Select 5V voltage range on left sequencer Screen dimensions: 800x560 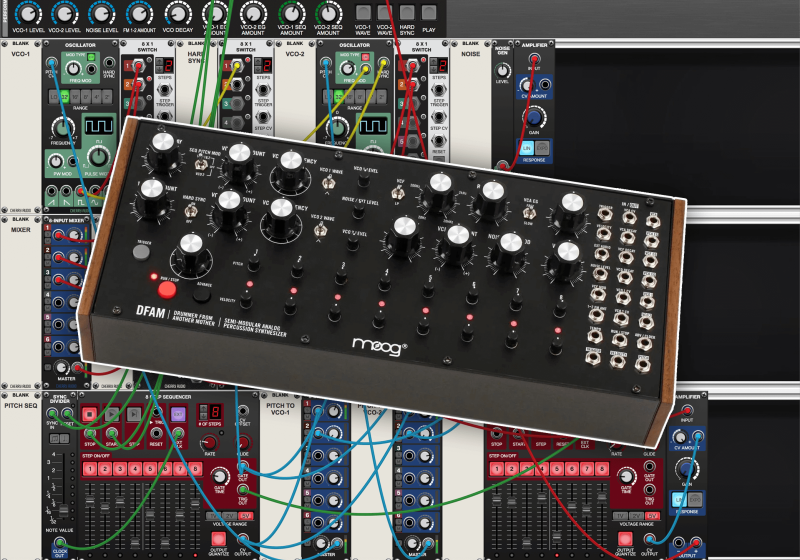point(245,516)
